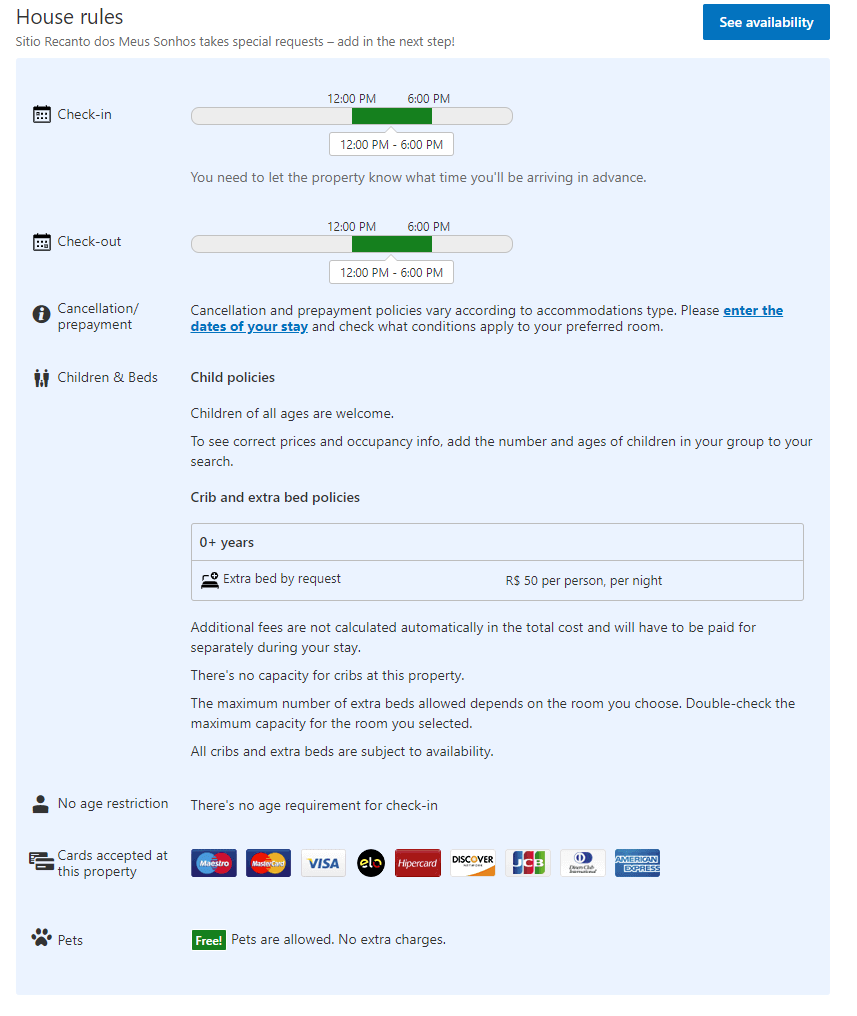Click the No age restriction person icon
857x1016 pixels.
coord(41,803)
